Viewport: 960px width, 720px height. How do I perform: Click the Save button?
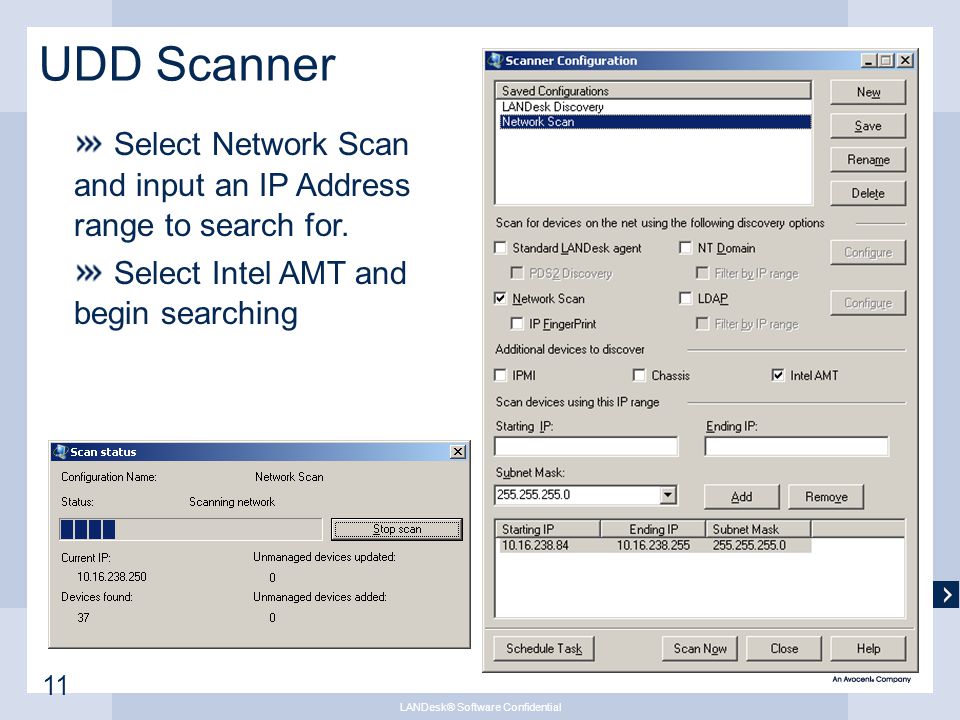point(868,126)
